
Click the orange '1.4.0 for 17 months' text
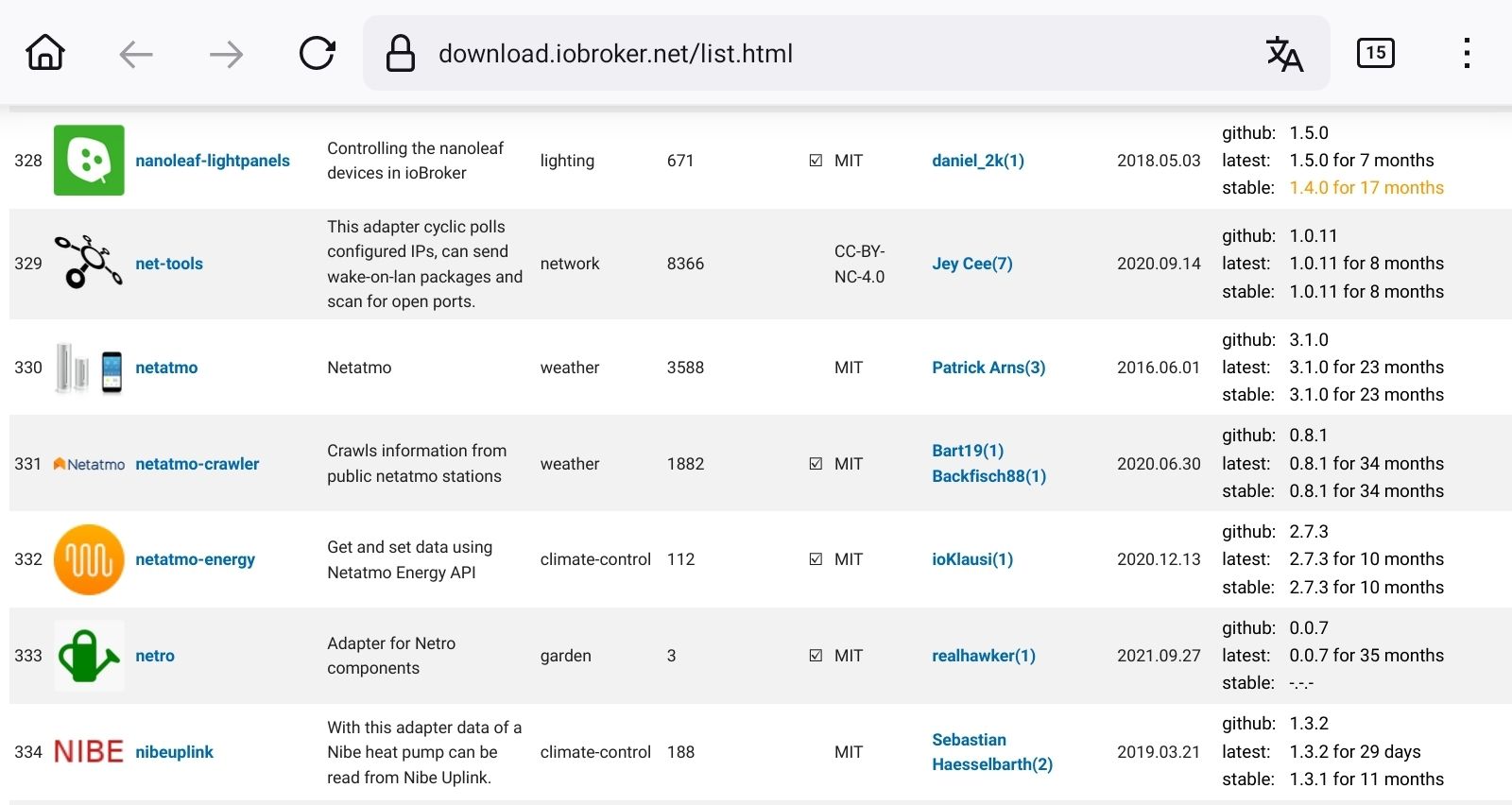(x=1366, y=188)
